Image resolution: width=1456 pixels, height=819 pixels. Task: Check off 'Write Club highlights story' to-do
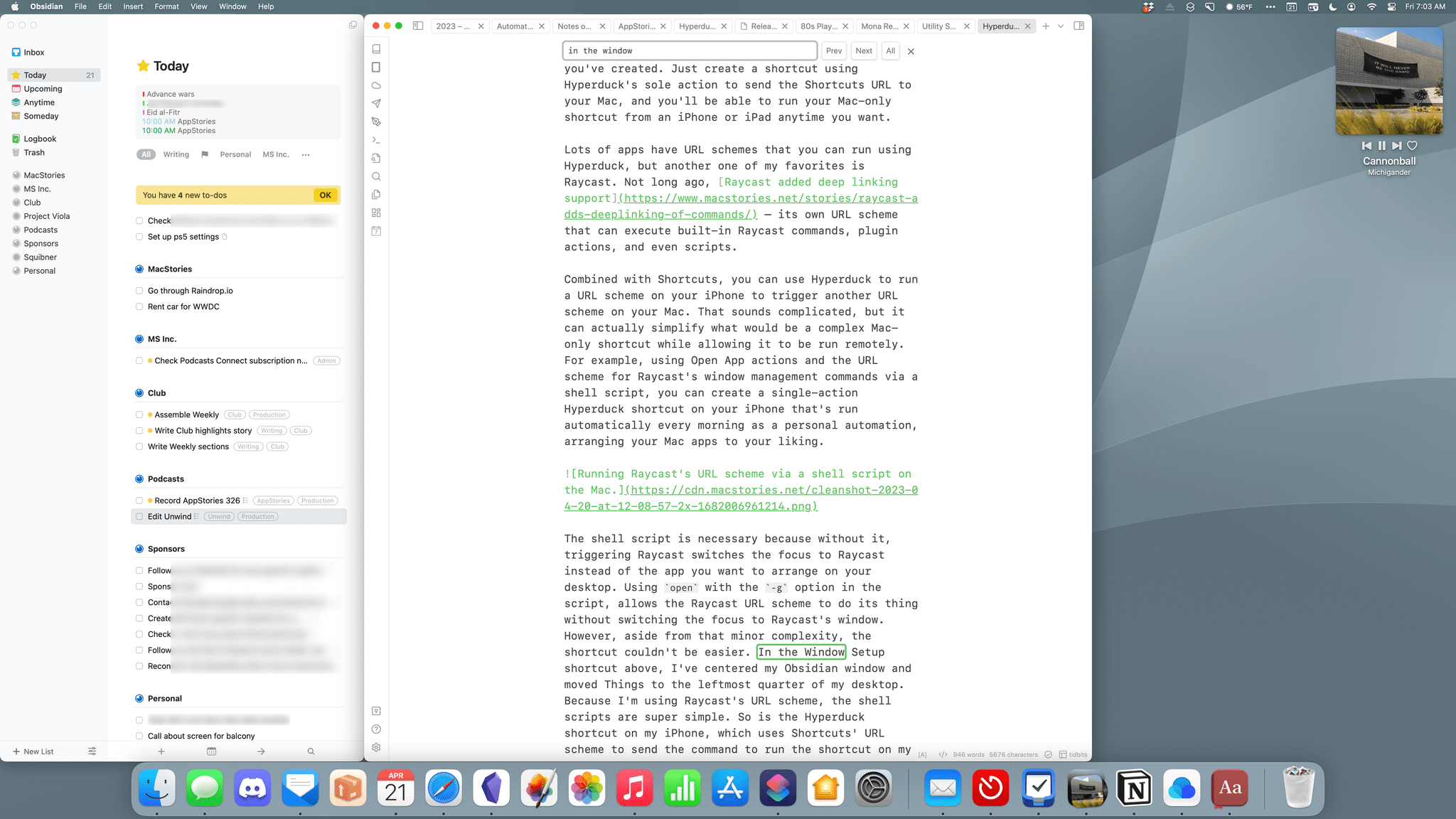(x=139, y=431)
